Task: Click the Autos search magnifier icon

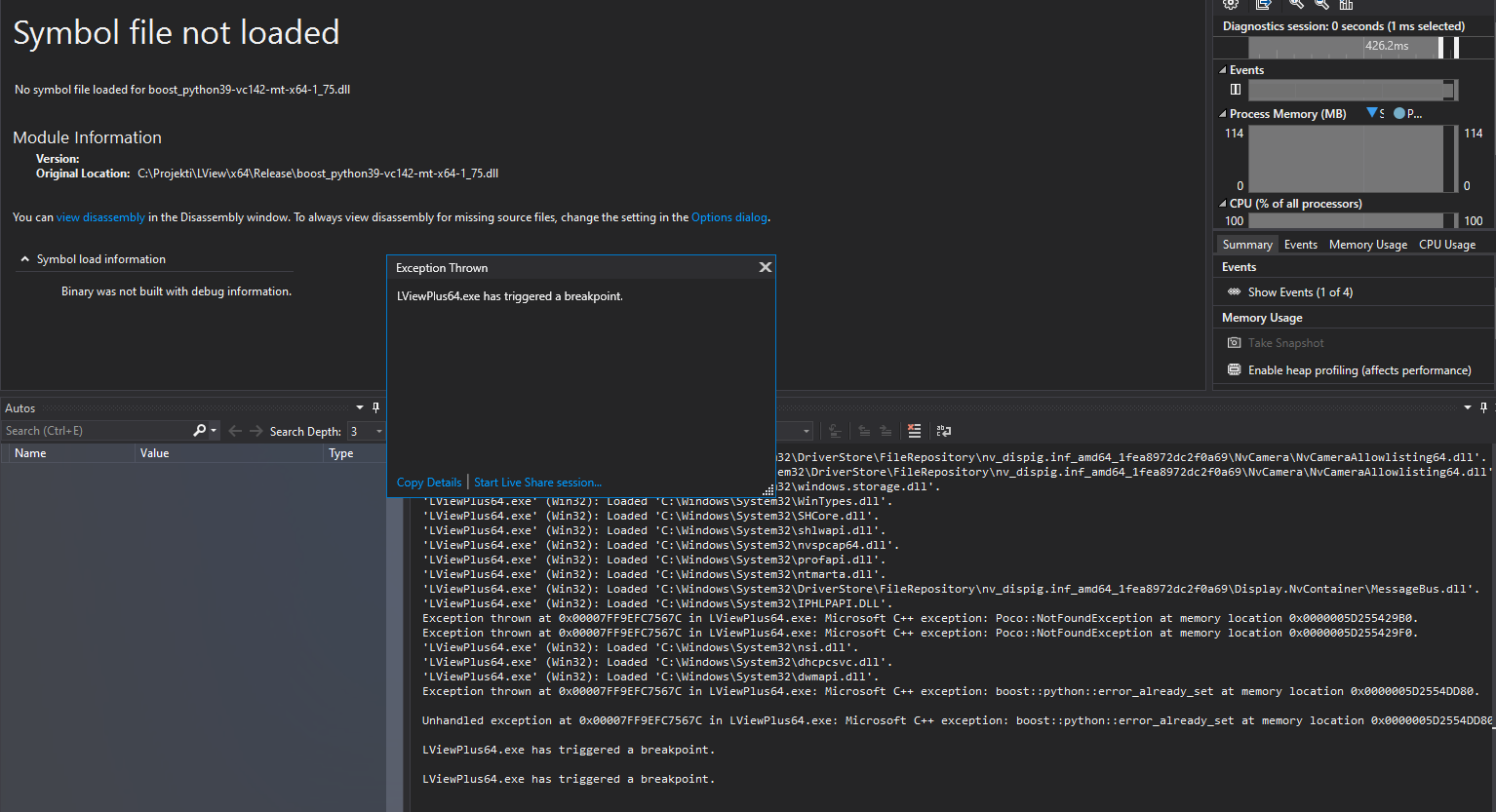Action: click(199, 431)
